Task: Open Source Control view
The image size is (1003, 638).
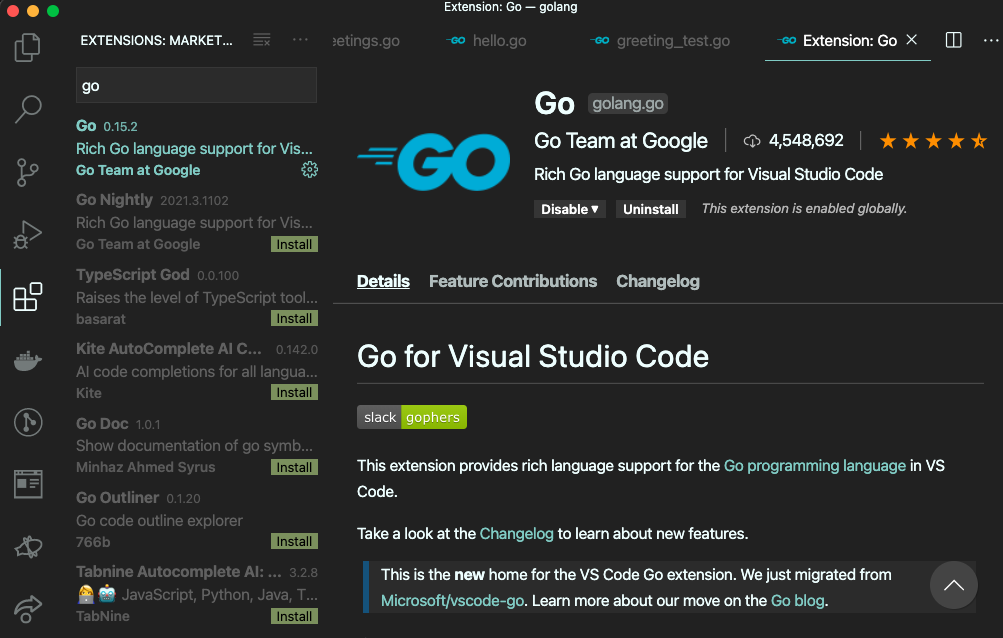Action: [x=28, y=172]
